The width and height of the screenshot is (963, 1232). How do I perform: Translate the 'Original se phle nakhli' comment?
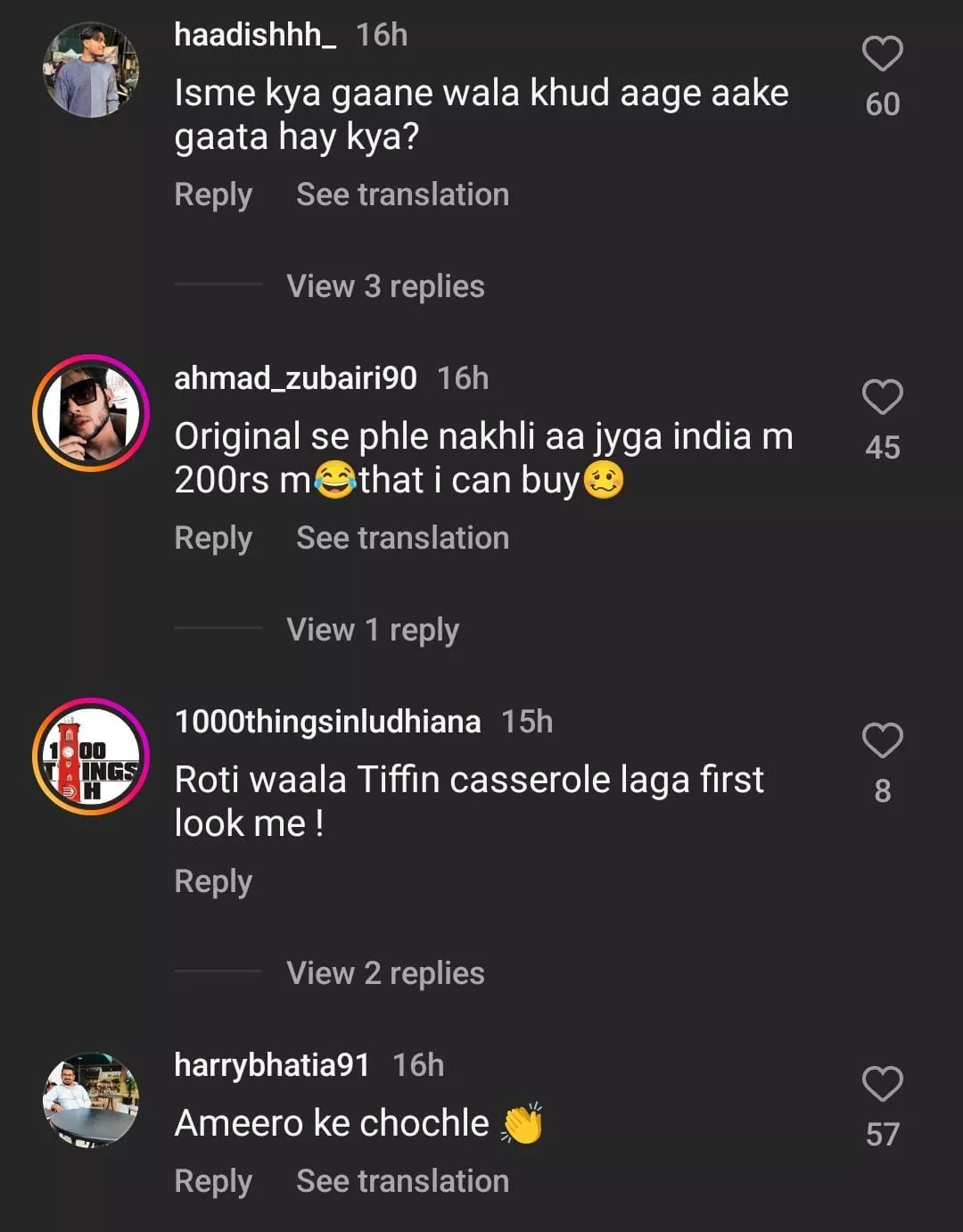tap(402, 538)
